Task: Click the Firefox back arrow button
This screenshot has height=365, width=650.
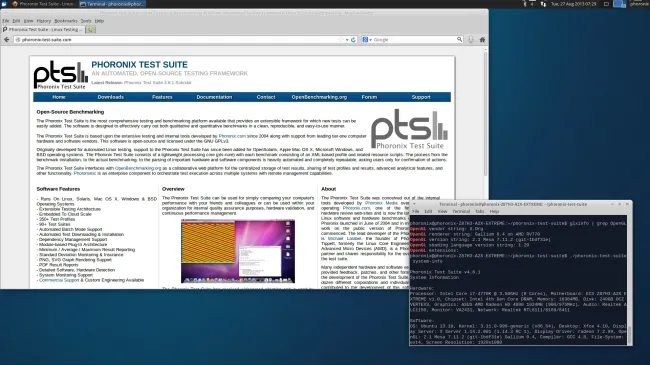Action: (x=7, y=40)
